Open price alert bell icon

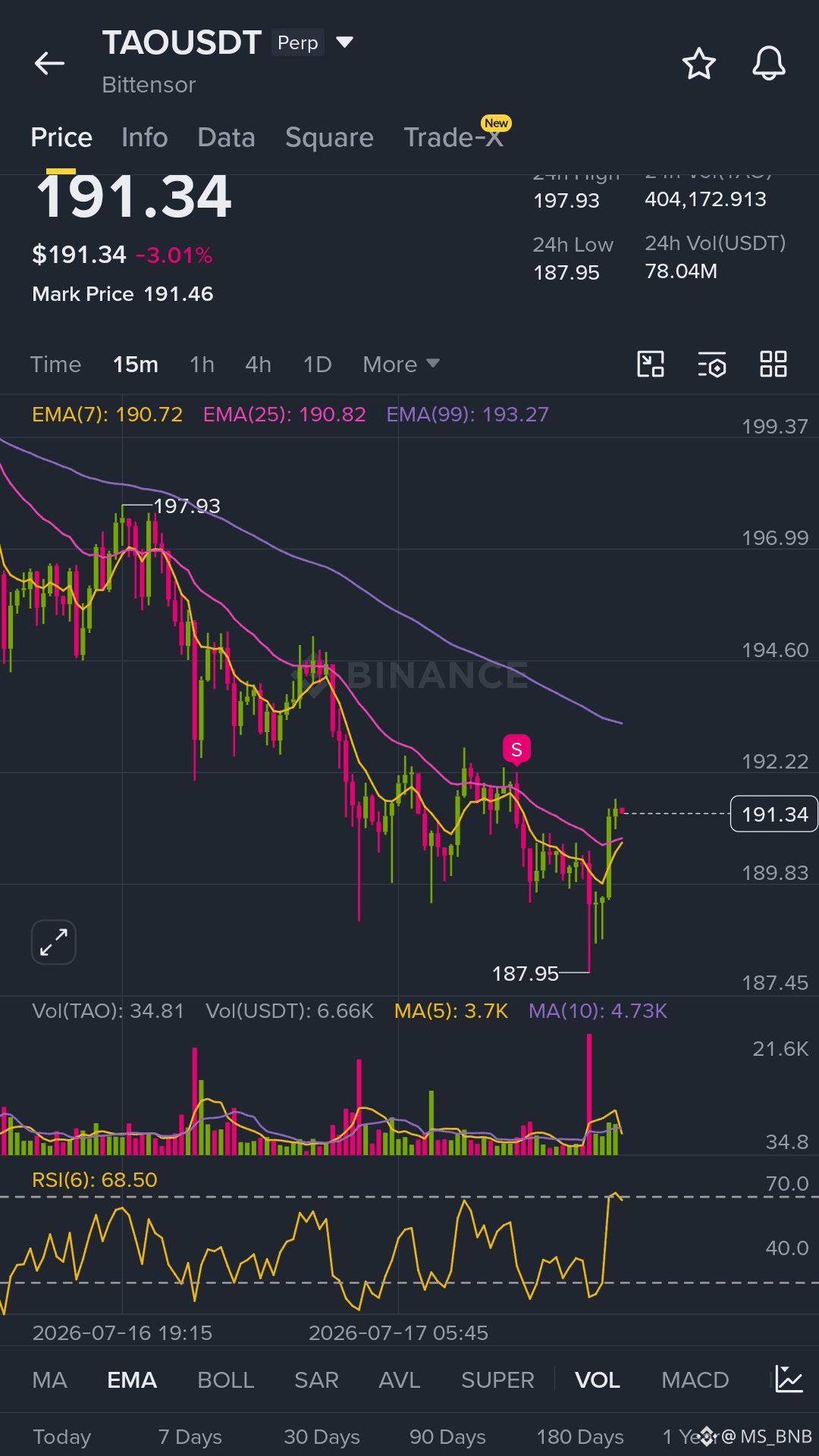coord(768,64)
